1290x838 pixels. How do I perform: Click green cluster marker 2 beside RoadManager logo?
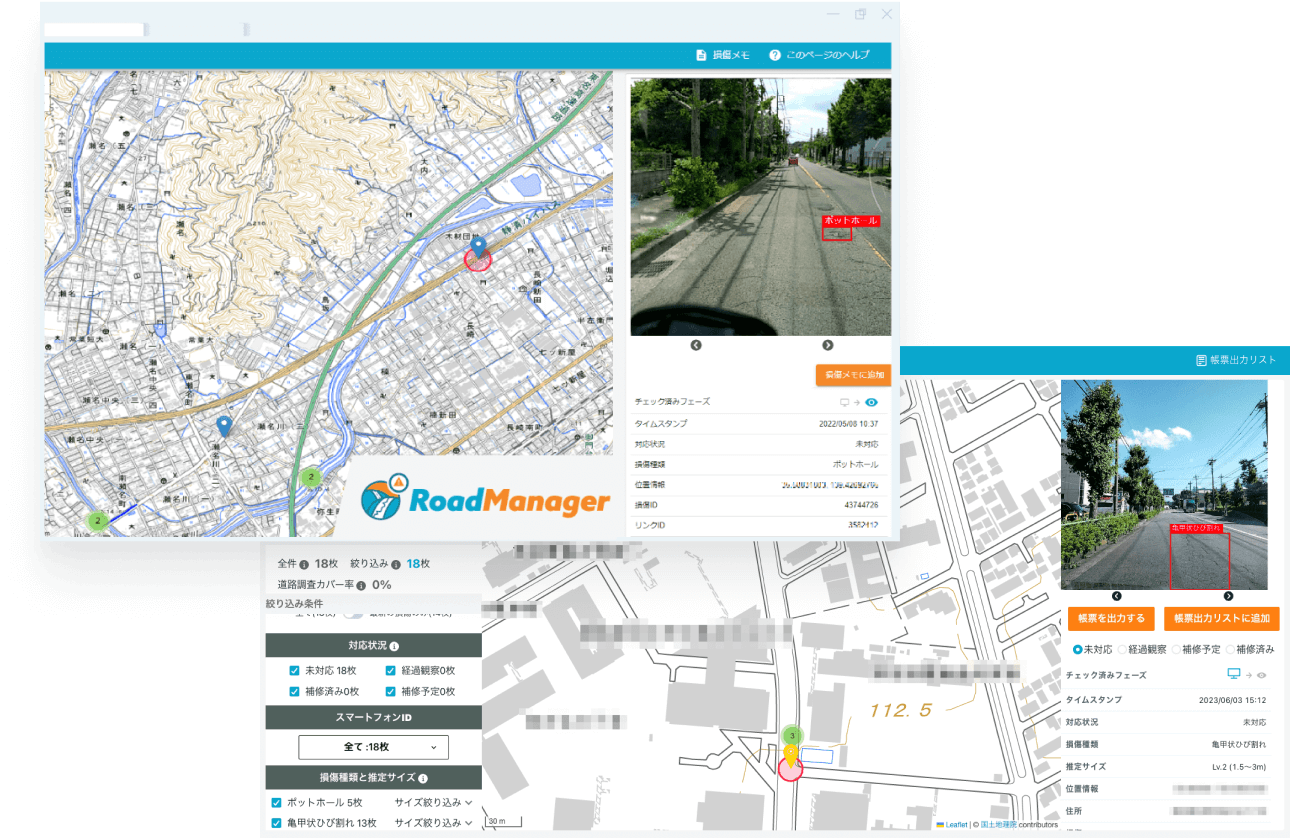coord(311,477)
